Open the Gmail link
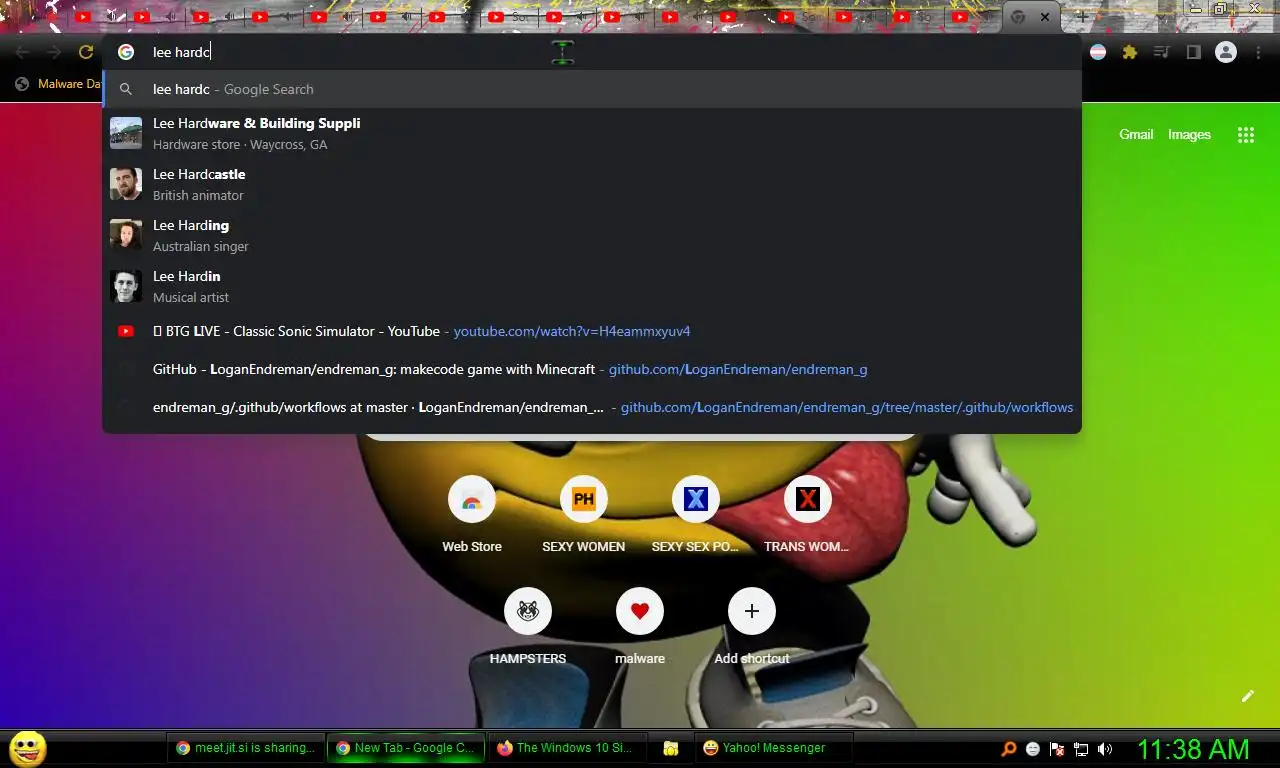This screenshot has height=768, width=1280. click(x=1136, y=134)
